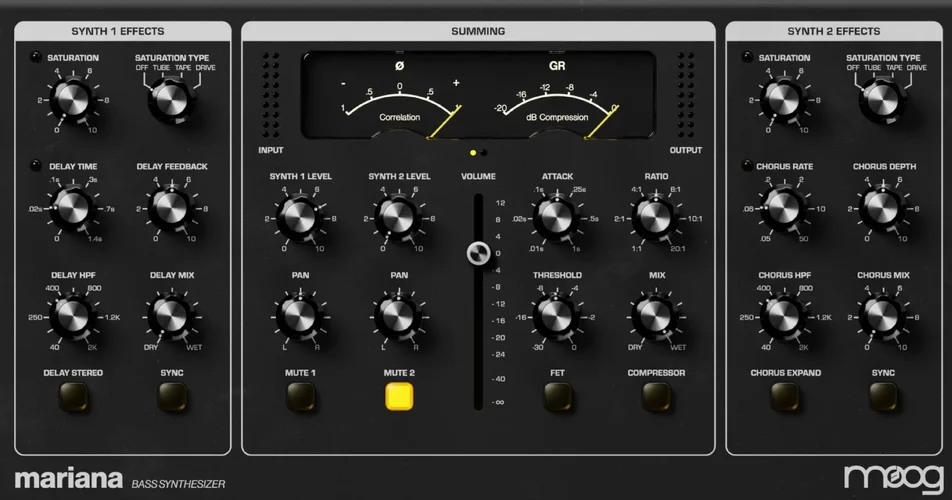The height and width of the screenshot is (500, 952).
Task: Click the dB Compression GR meter
Action: pos(557,100)
